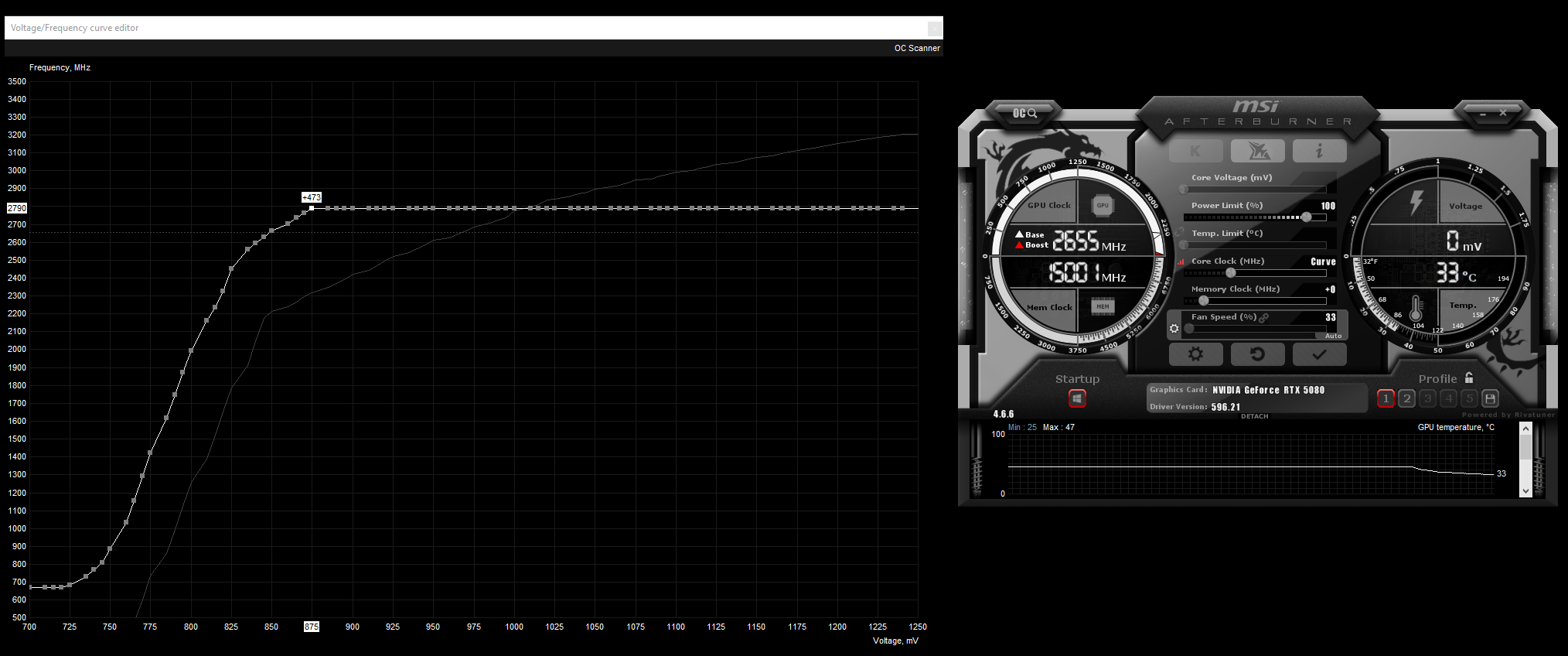Screen dimensions: 1568x656
Task: Select profile slot 3
Action: (1428, 398)
